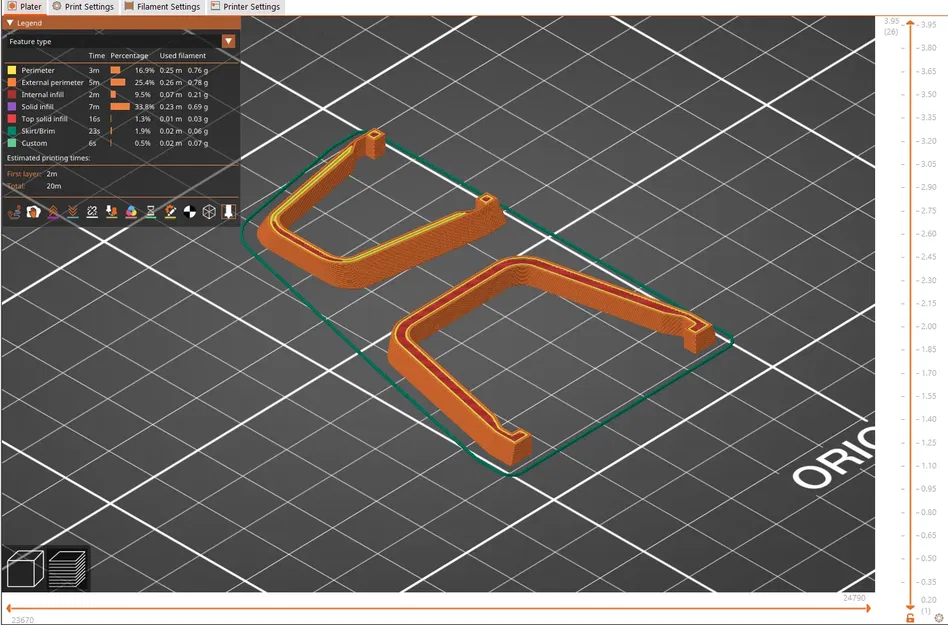Screen dimensions: 948x625
Task: Click the purple Solid infill swatch
Action: click(11, 106)
